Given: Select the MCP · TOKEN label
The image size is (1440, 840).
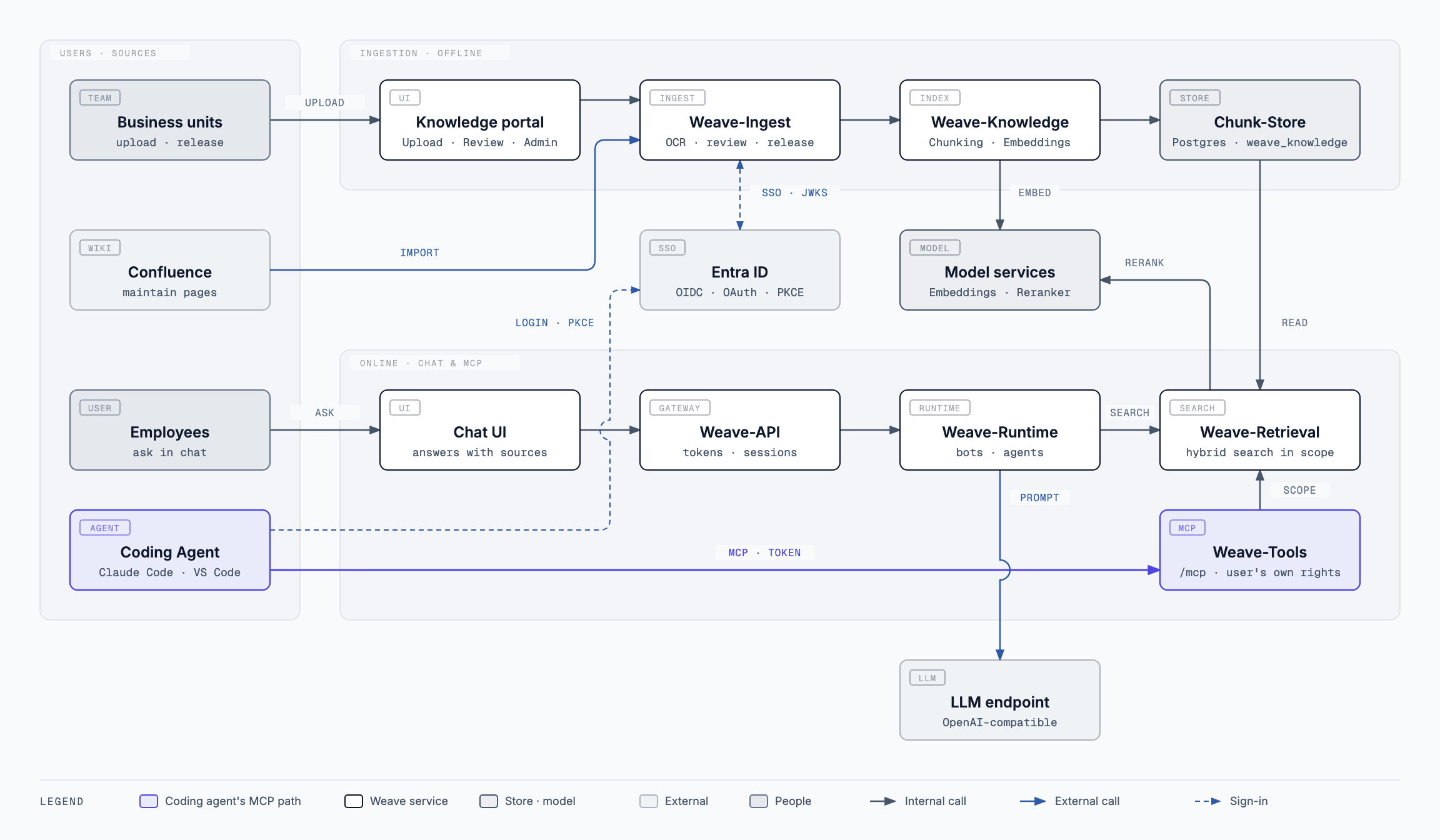Looking at the screenshot, I should tap(764, 552).
